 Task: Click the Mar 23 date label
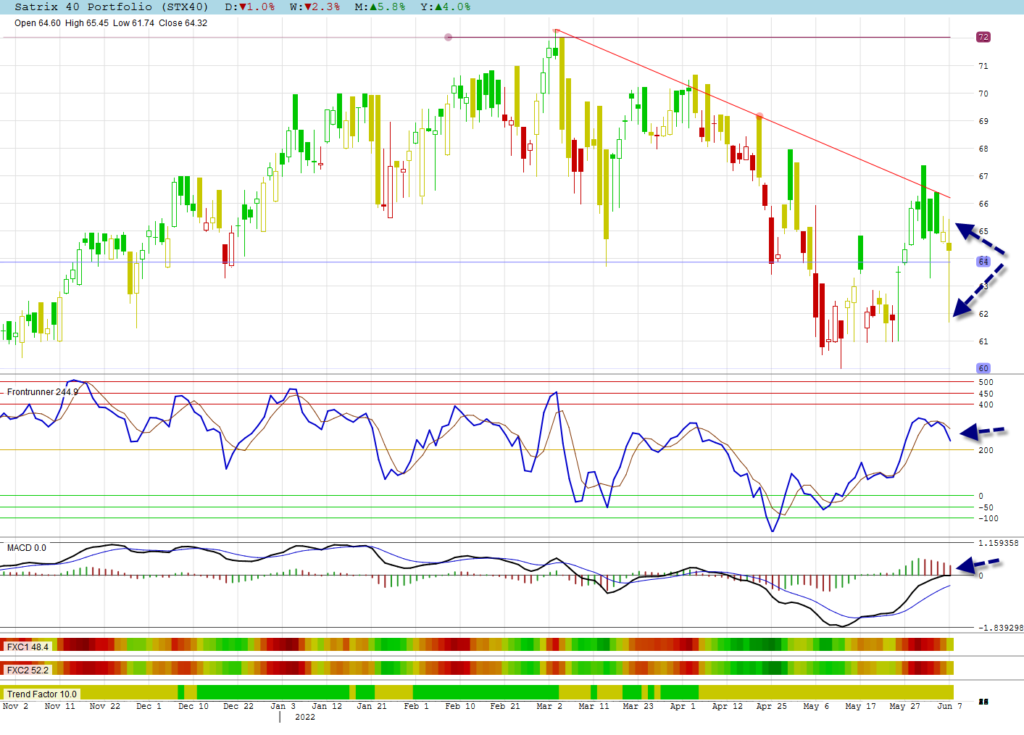click(638, 706)
